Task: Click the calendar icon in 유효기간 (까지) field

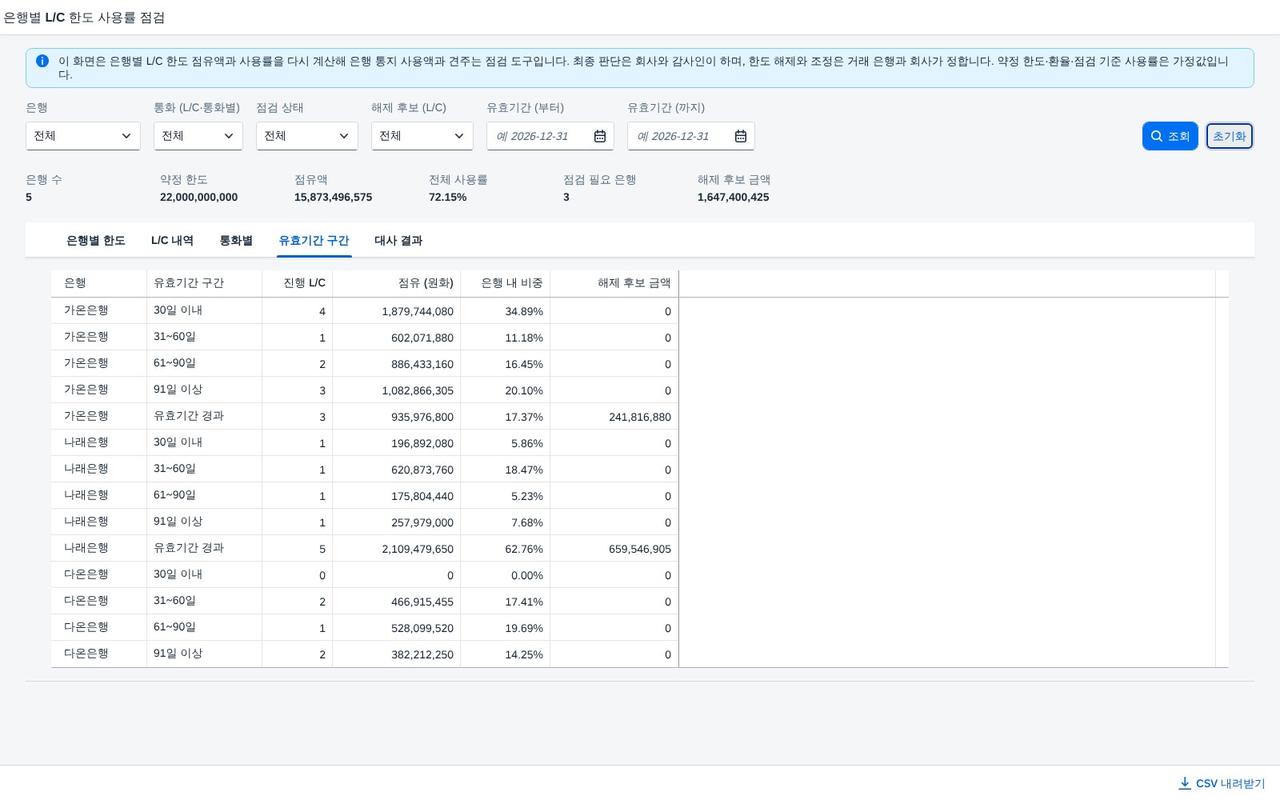Action: click(741, 136)
